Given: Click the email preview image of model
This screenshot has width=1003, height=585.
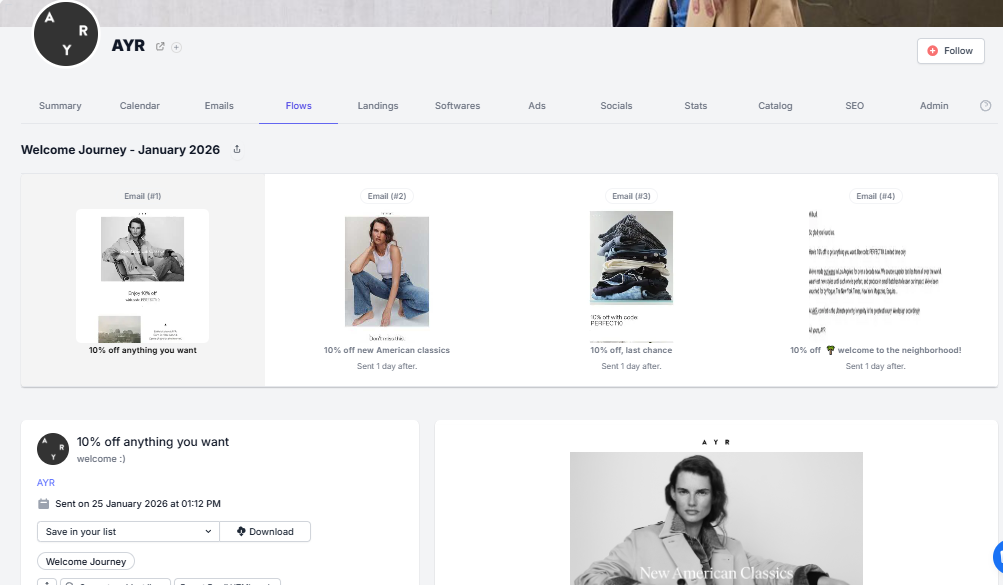Looking at the screenshot, I should (716, 519).
